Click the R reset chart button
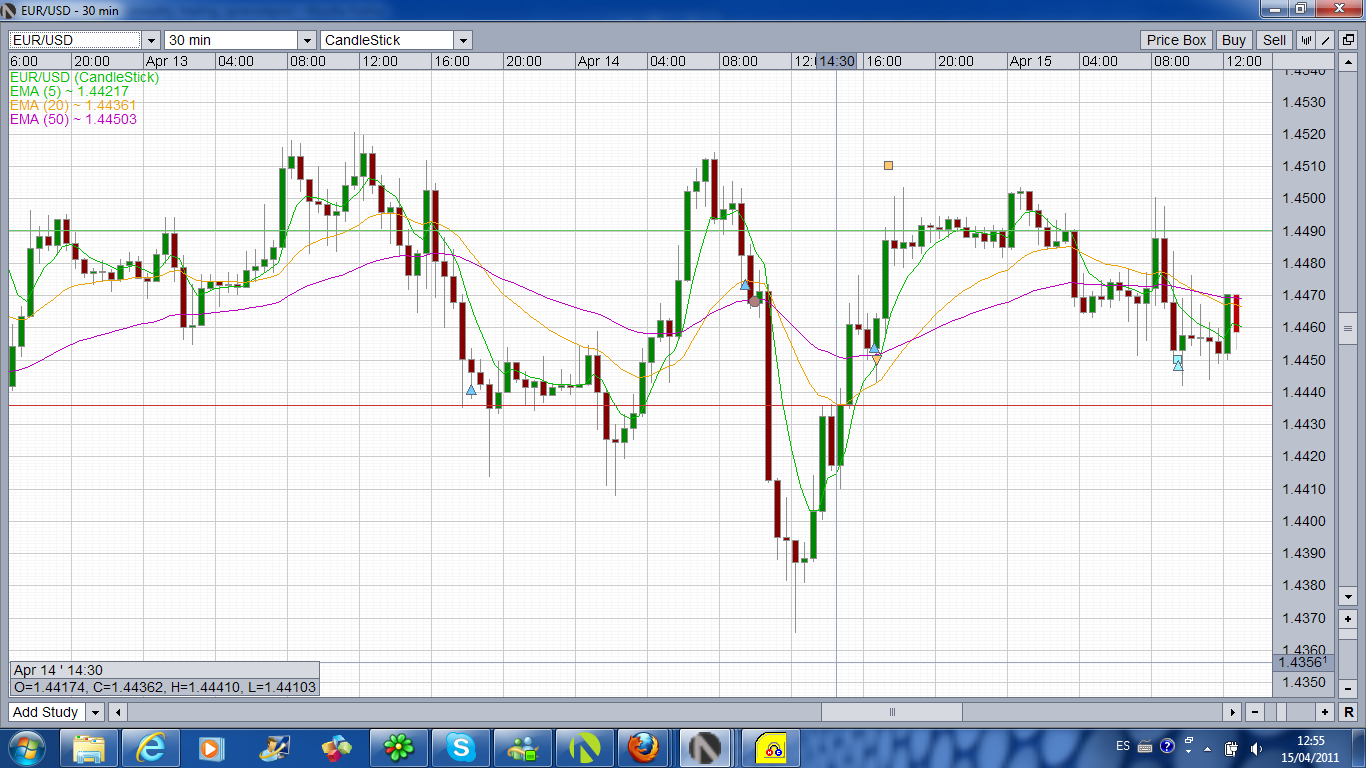The height and width of the screenshot is (768, 1366). 1348,712
